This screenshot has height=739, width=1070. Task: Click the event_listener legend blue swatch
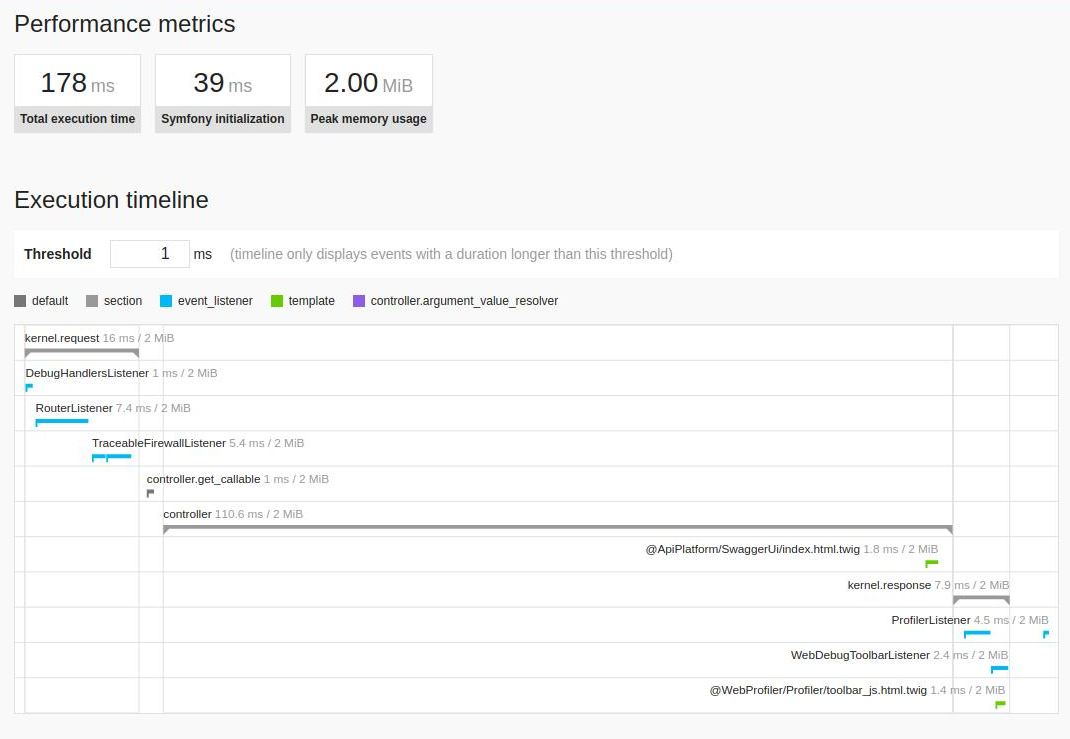166,301
